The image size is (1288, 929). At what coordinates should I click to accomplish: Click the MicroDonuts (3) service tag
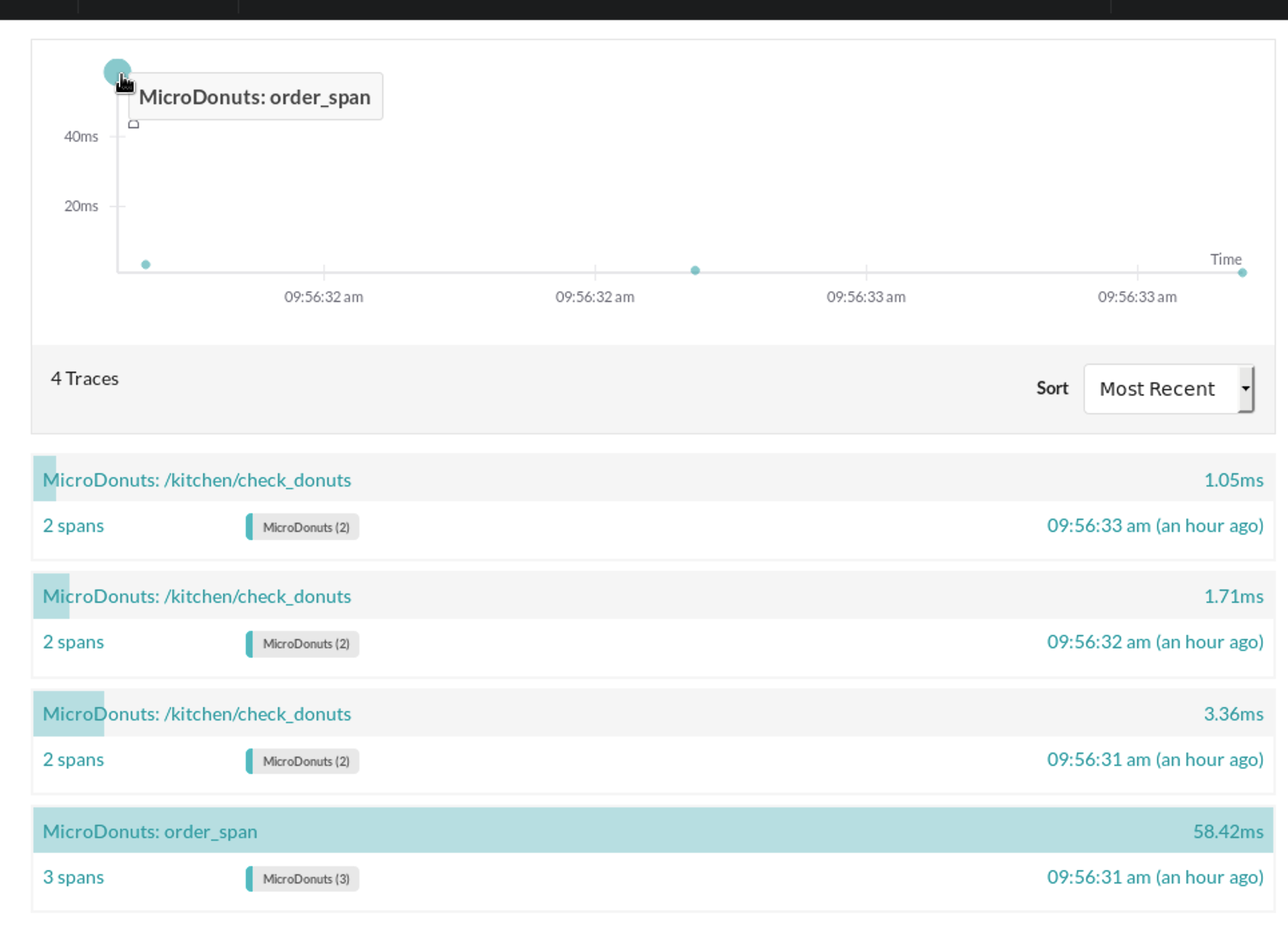pyautogui.click(x=305, y=879)
